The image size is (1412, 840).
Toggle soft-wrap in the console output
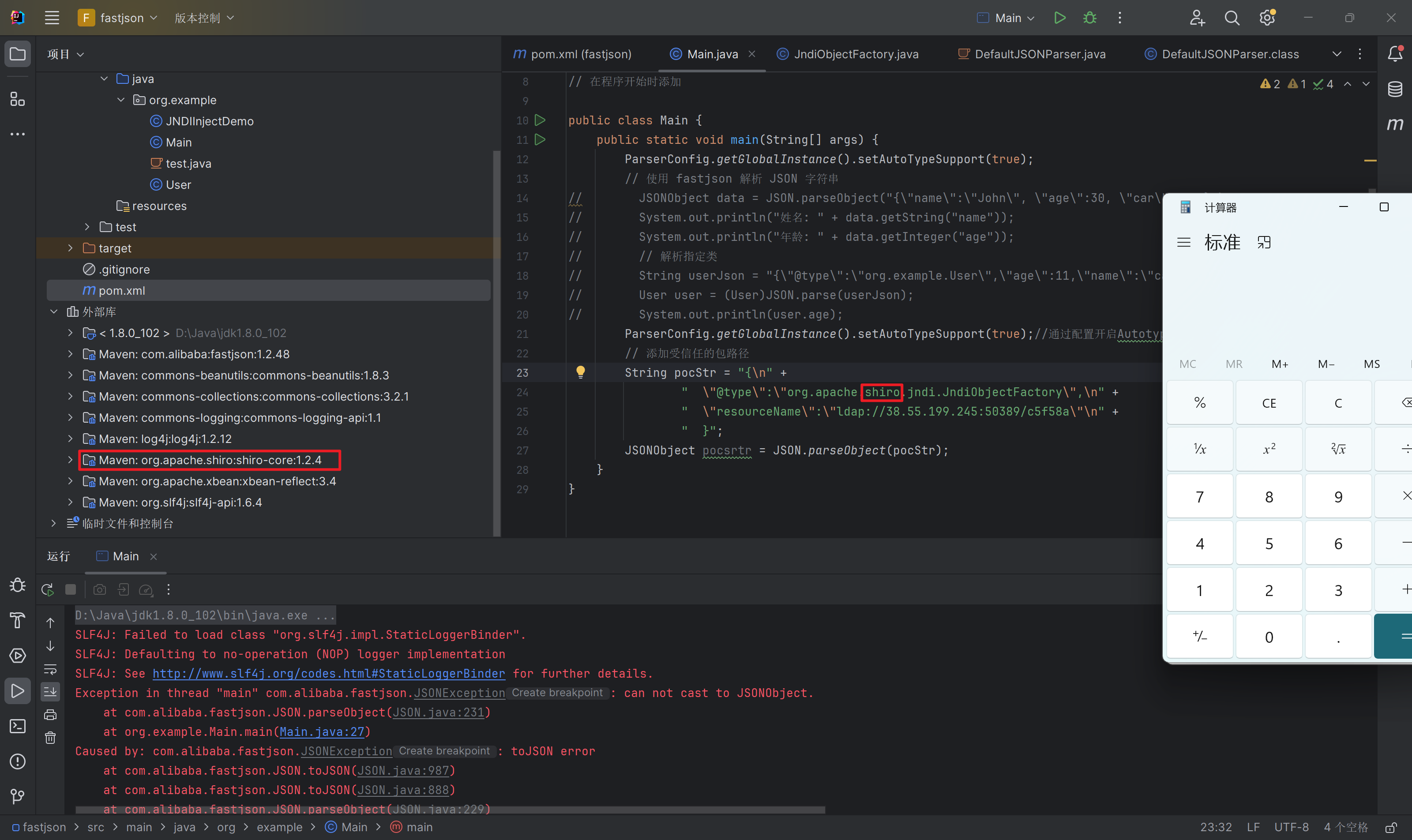50,669
